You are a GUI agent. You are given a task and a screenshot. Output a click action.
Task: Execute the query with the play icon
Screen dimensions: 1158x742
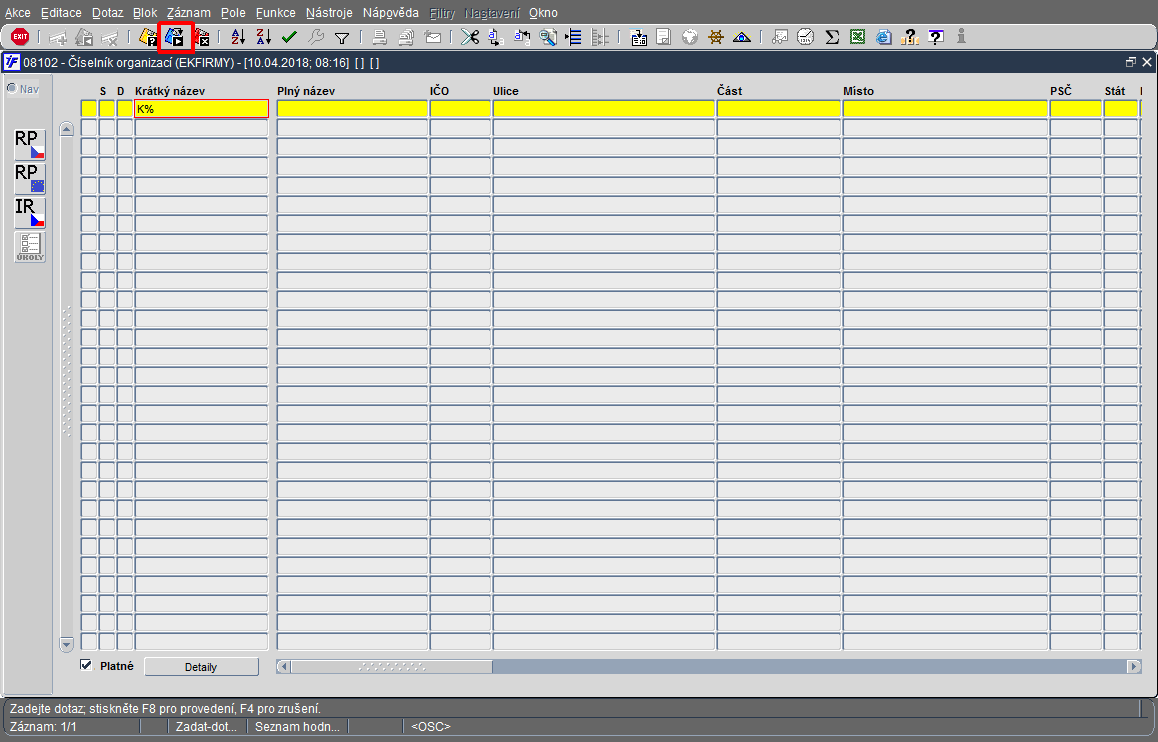(175, 37)
